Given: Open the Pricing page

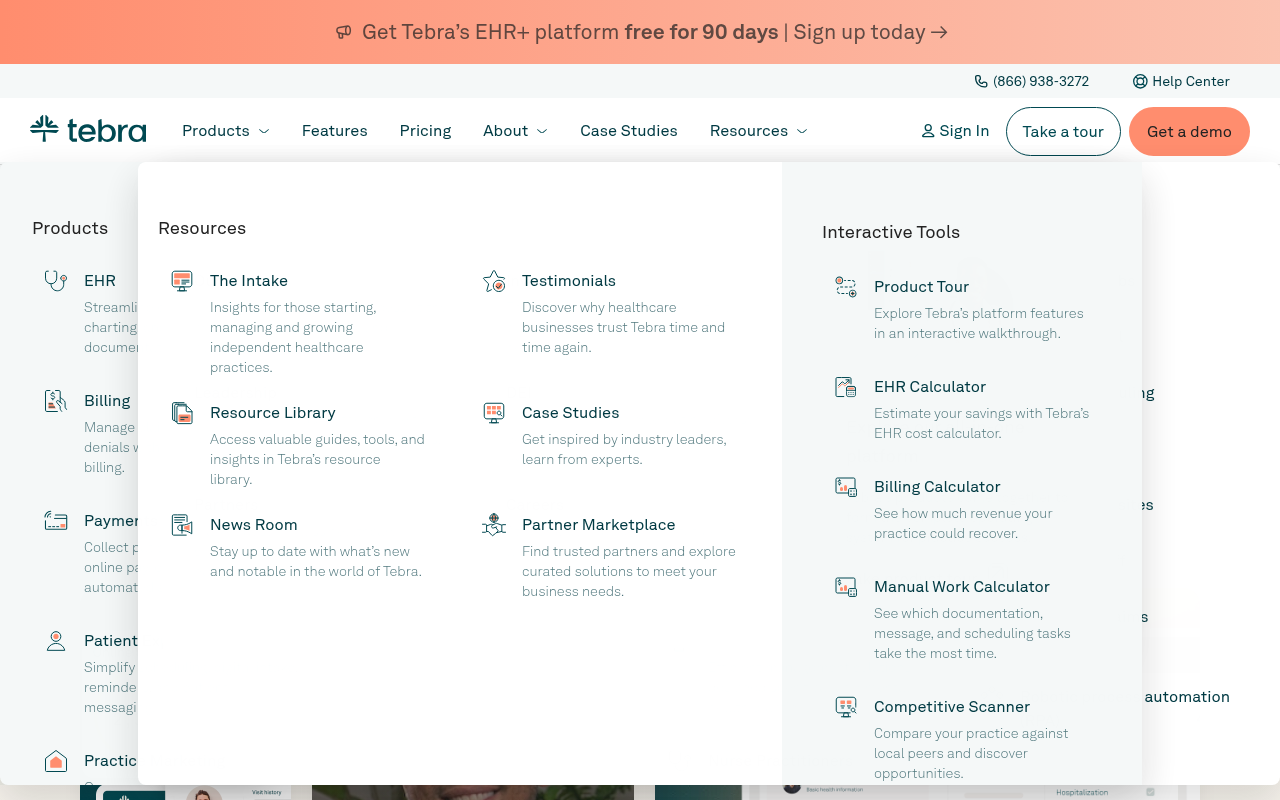Looking at the screenshot, I should click(425, 131).
